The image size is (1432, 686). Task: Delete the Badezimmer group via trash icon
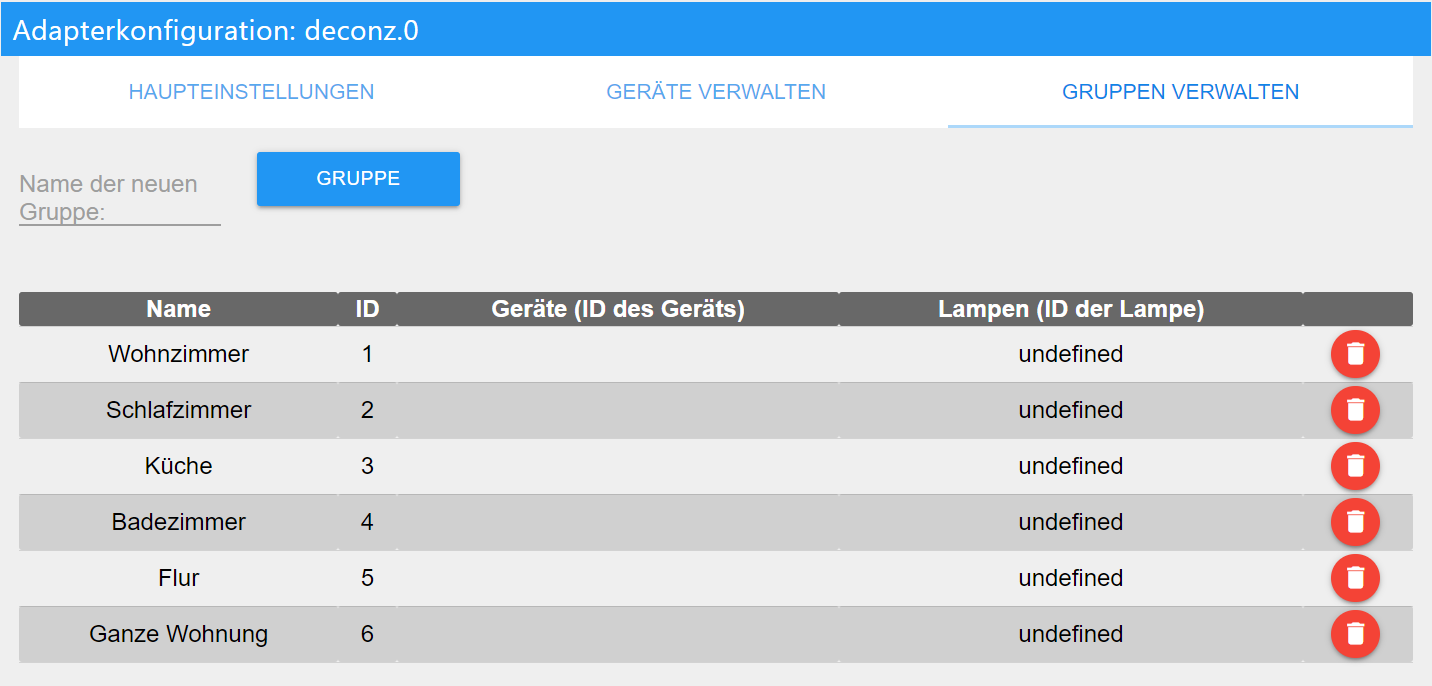(x=1355, y=522)
